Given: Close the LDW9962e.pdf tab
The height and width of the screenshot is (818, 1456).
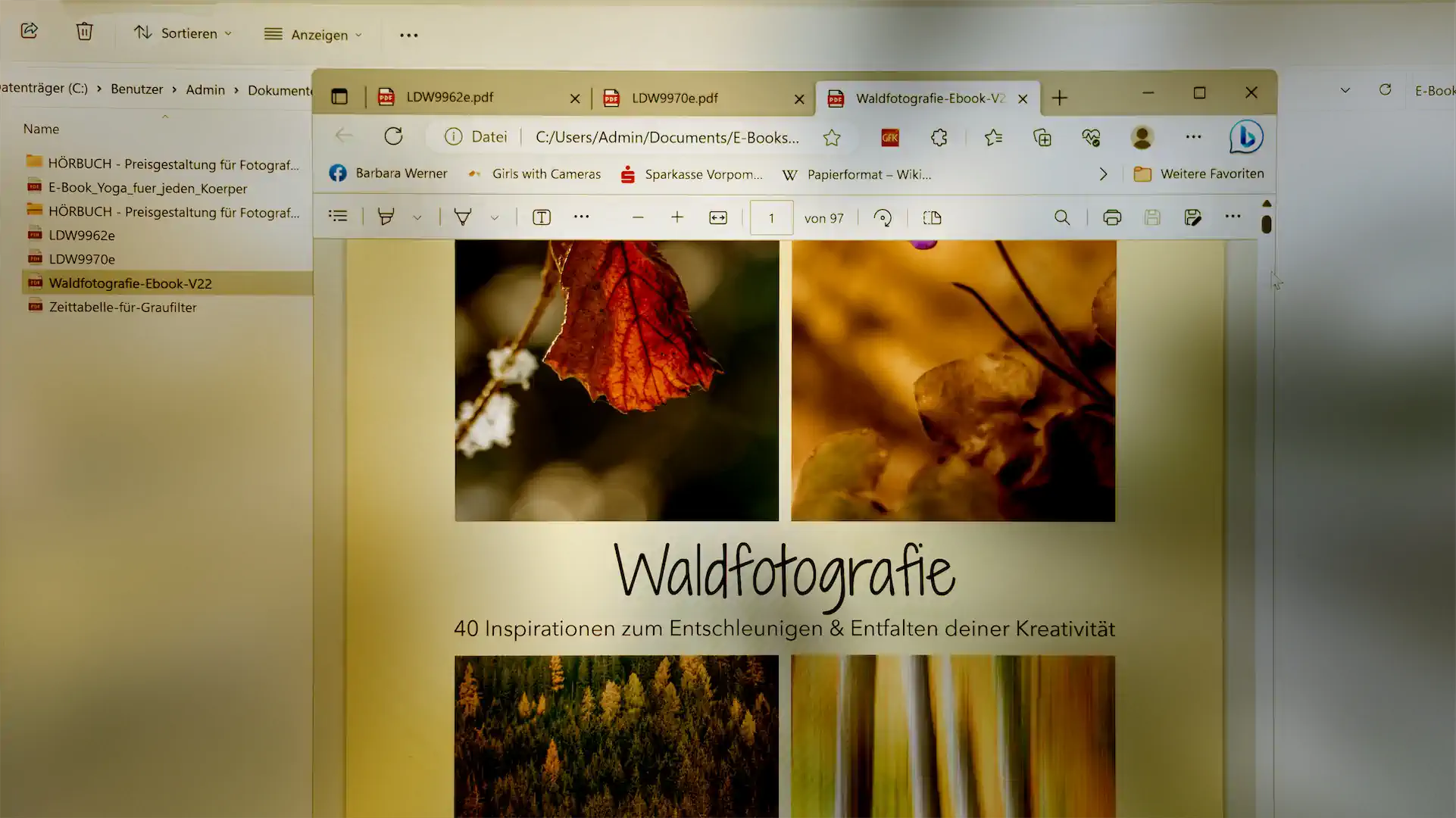Looking at the screenshot, I should 575,98.
